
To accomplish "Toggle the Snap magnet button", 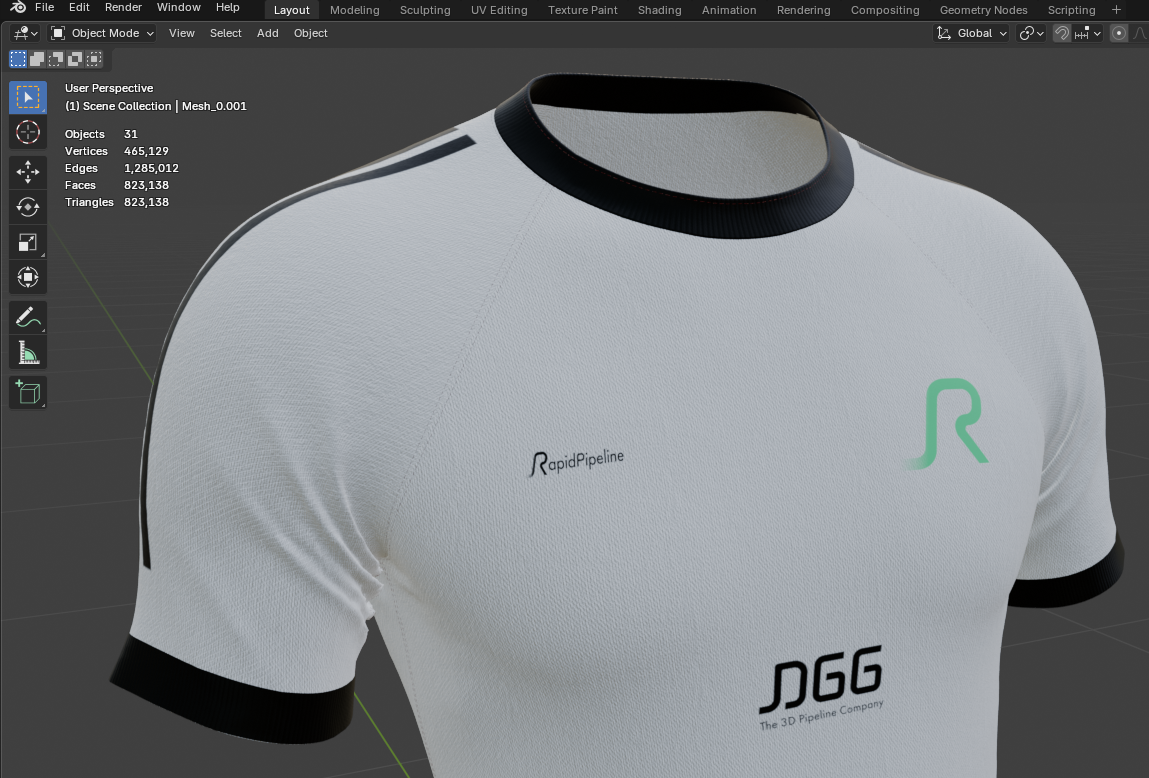I will pyautogui.click(x=1062, y=33).
